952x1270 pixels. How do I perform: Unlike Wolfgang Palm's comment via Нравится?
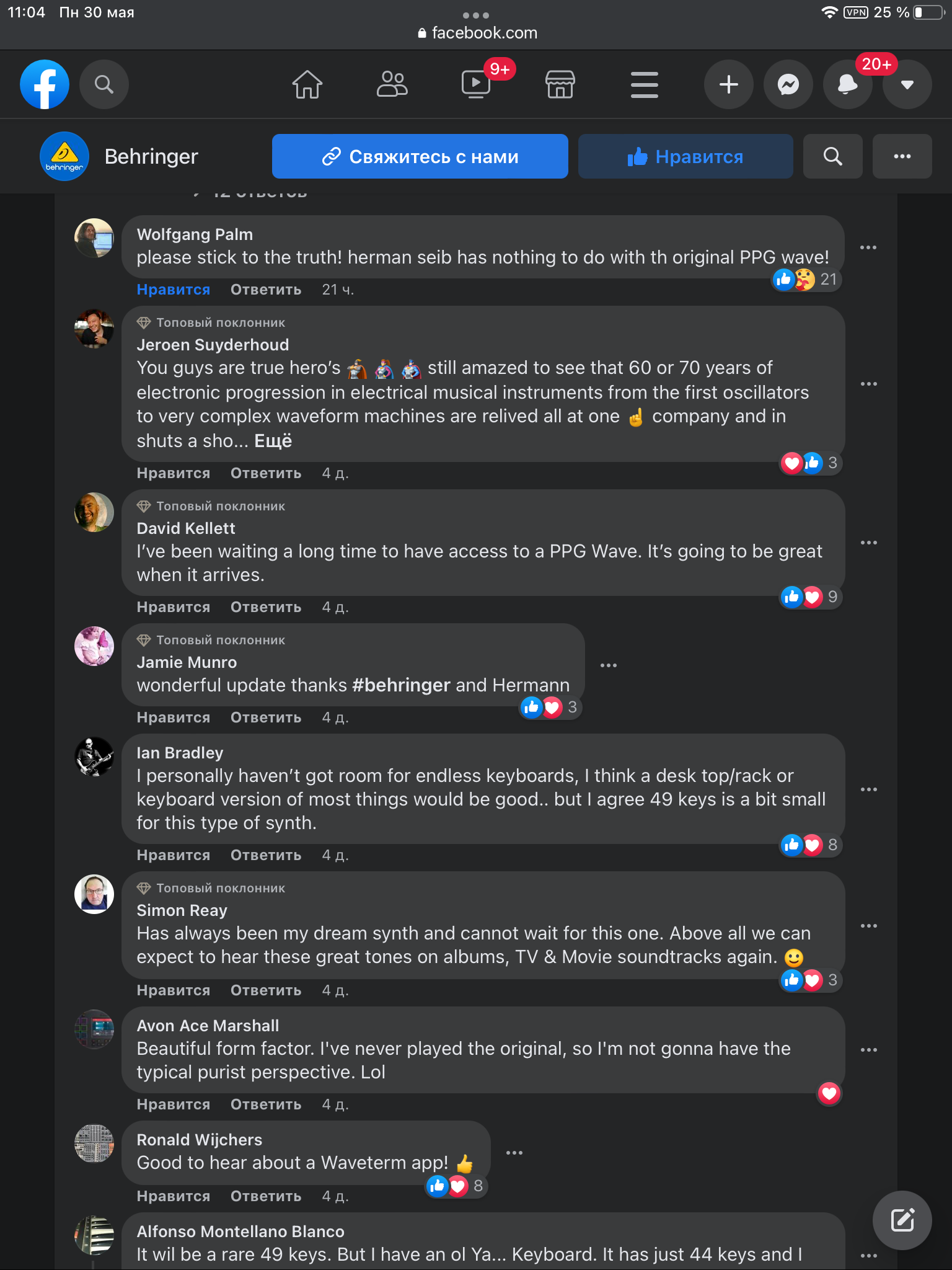point(174,290)
